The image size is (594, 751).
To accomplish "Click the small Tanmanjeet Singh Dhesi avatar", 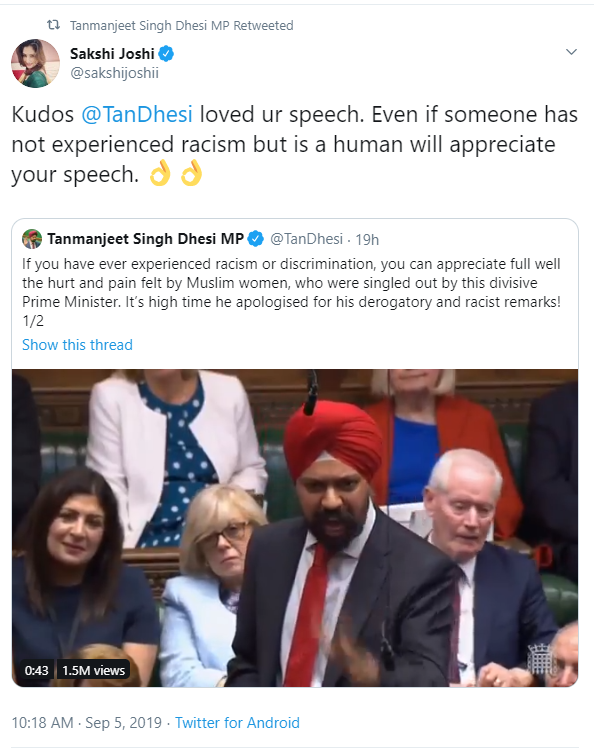I will 32,239.
